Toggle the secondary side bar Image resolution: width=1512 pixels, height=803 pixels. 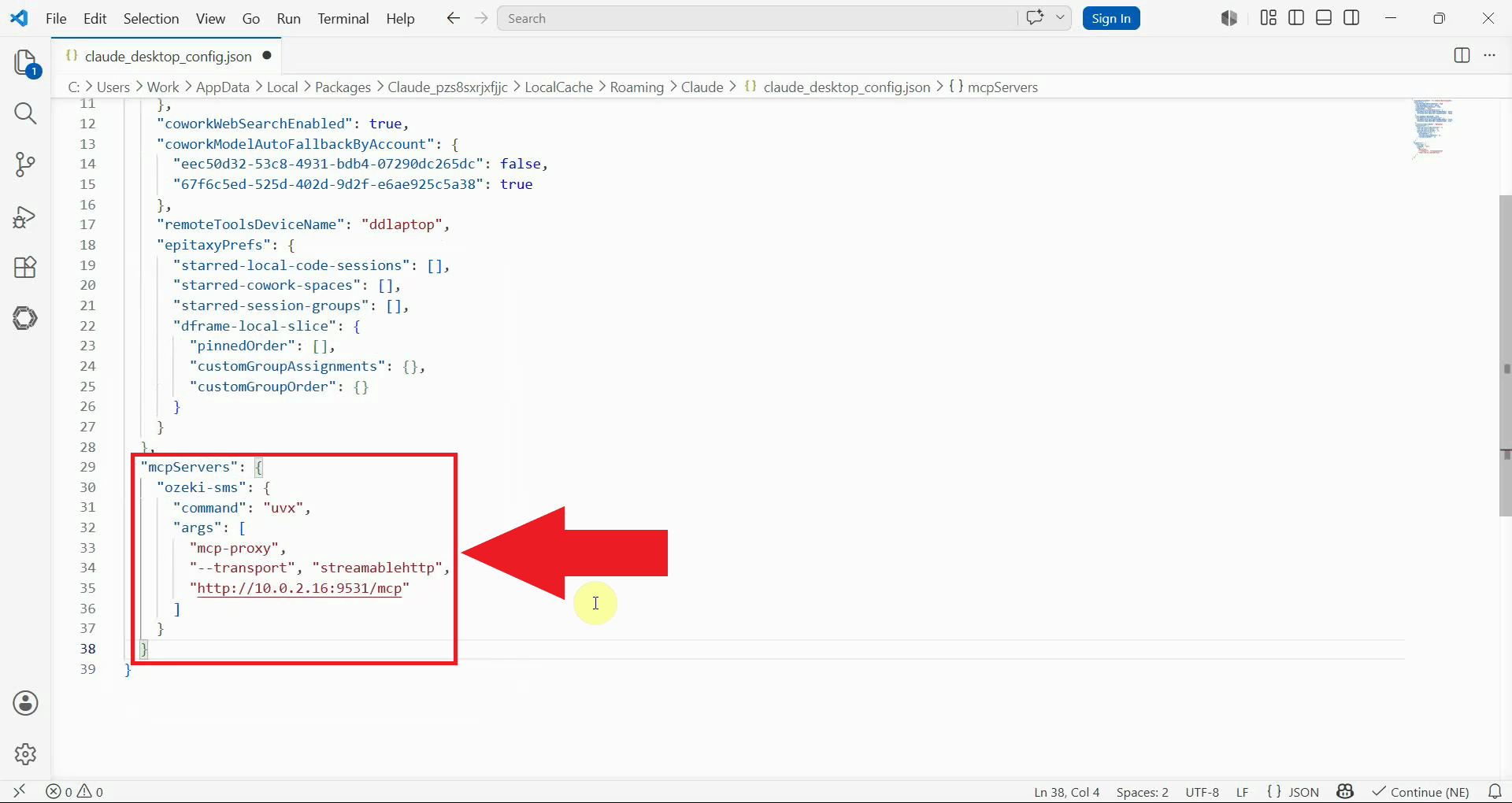[1351, 18]
